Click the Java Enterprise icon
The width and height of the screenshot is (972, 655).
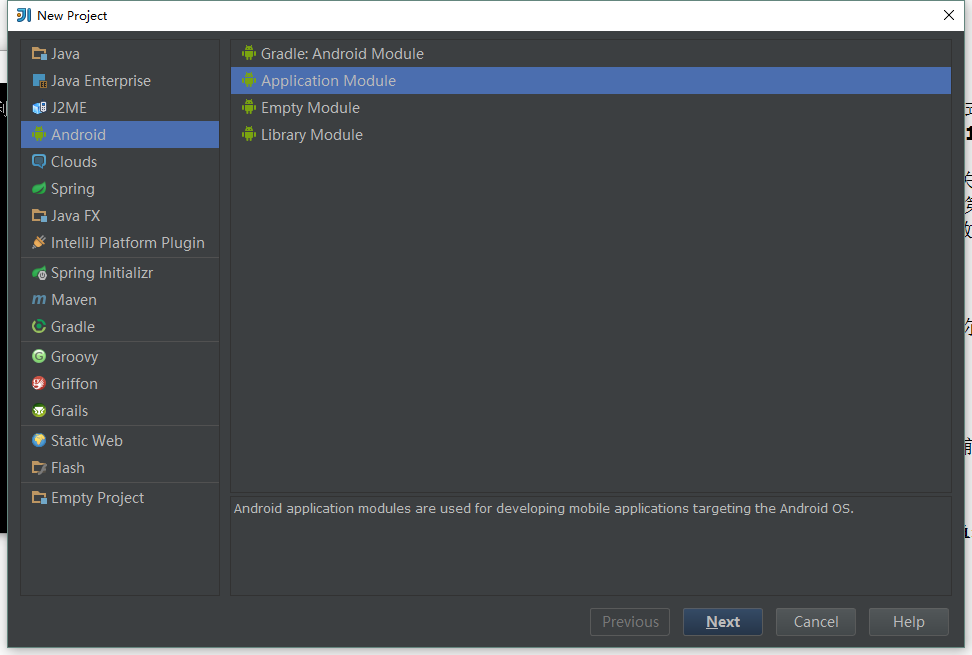[x=39, y=81]
